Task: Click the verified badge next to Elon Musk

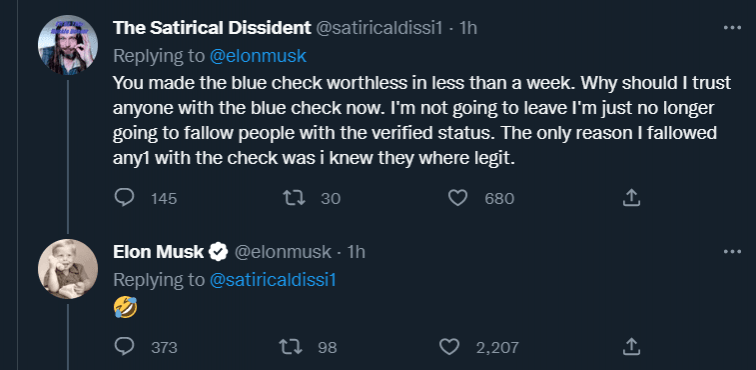Action: (218, 252)
